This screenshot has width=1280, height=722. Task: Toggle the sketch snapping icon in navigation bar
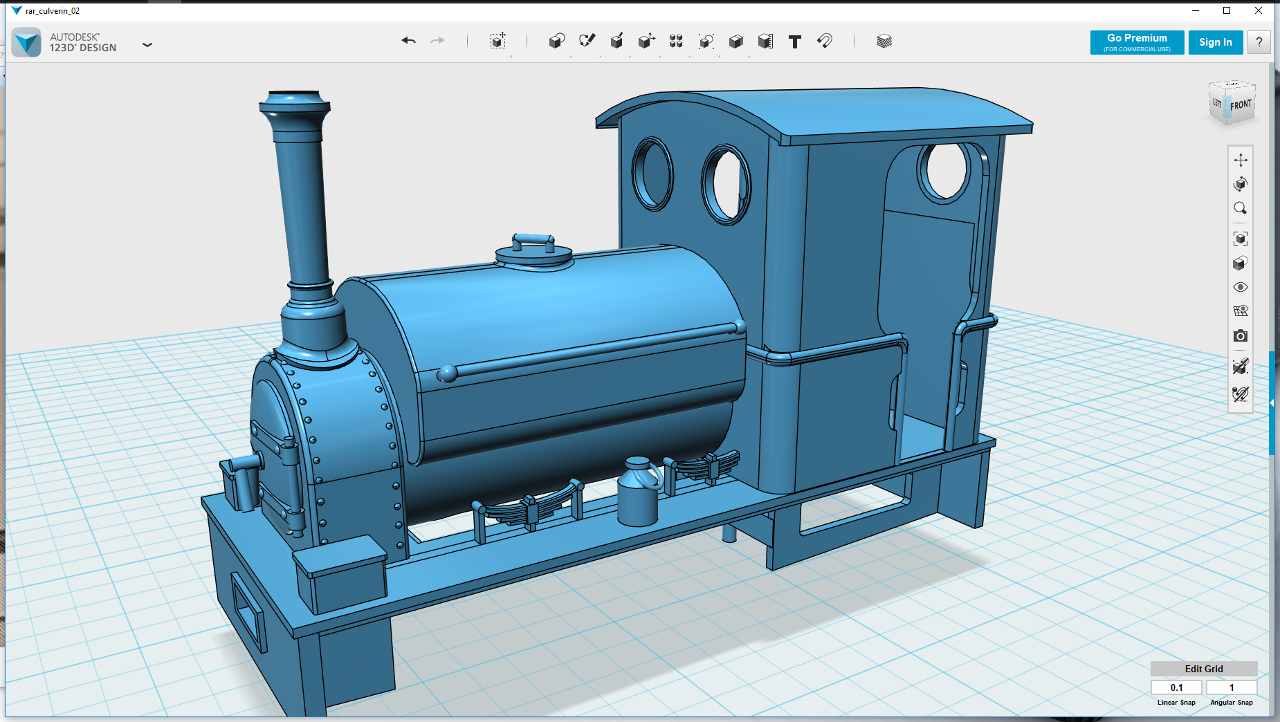coord(1240,366)
